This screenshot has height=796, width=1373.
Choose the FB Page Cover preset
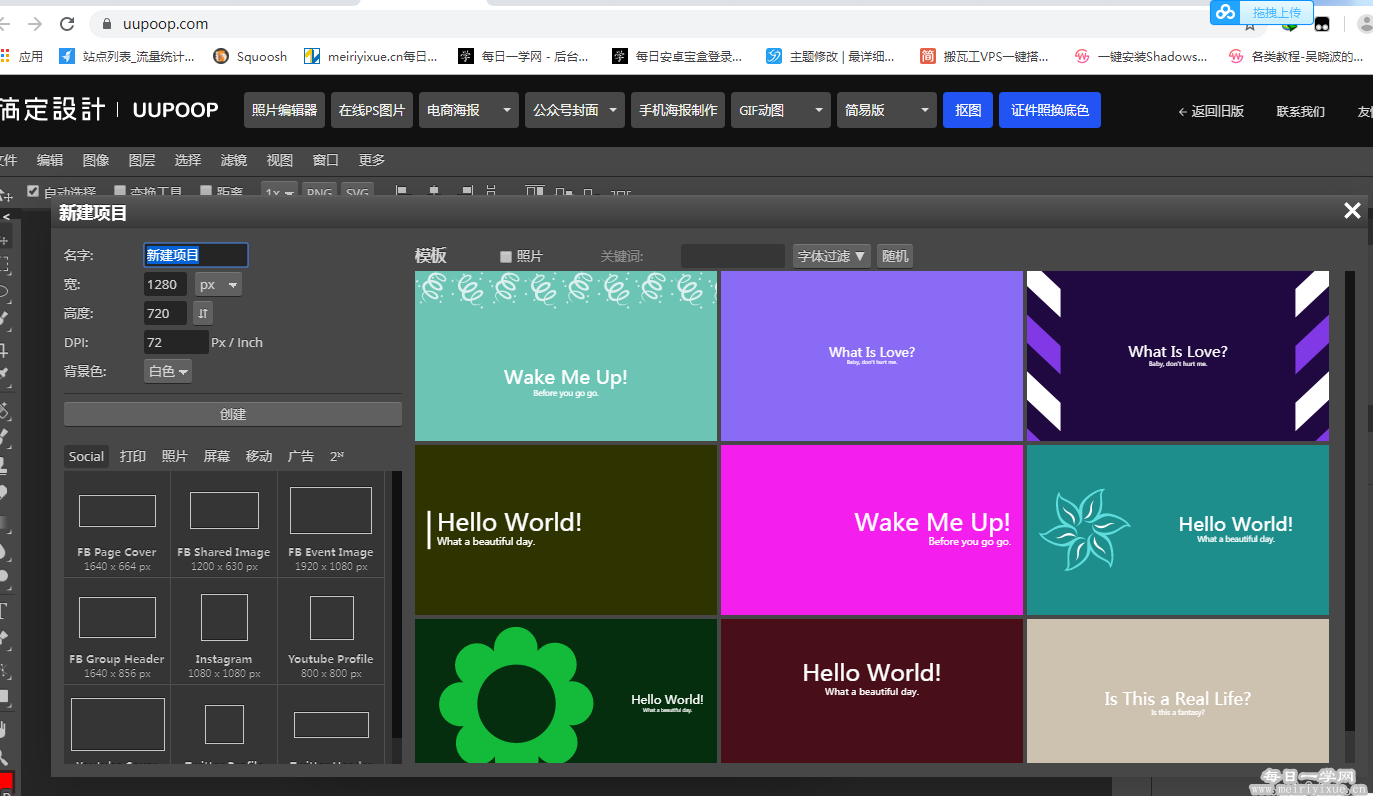(117, 524)
